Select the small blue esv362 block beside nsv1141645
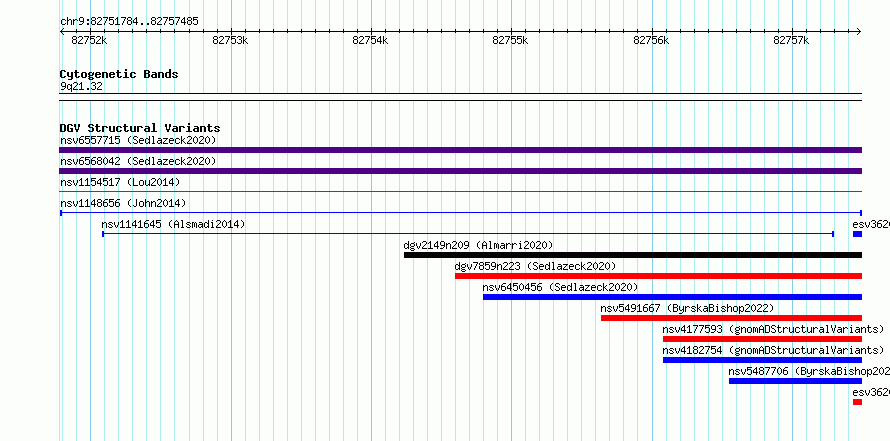The width and height of the screenshot is (890, 441). click(x=857, y=234)
